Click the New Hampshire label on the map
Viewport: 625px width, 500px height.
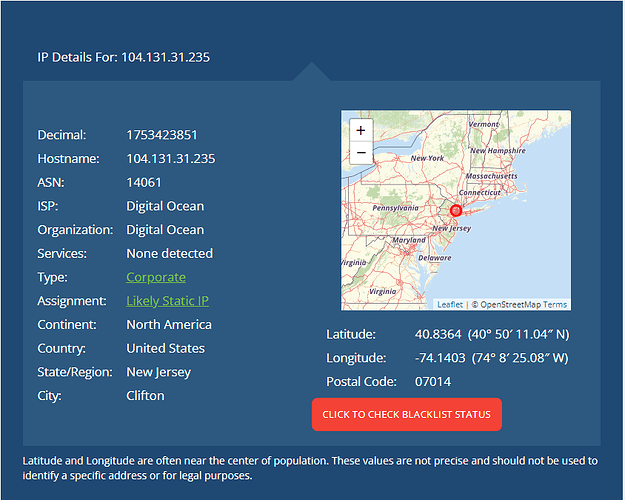click(x=498, y=151)
